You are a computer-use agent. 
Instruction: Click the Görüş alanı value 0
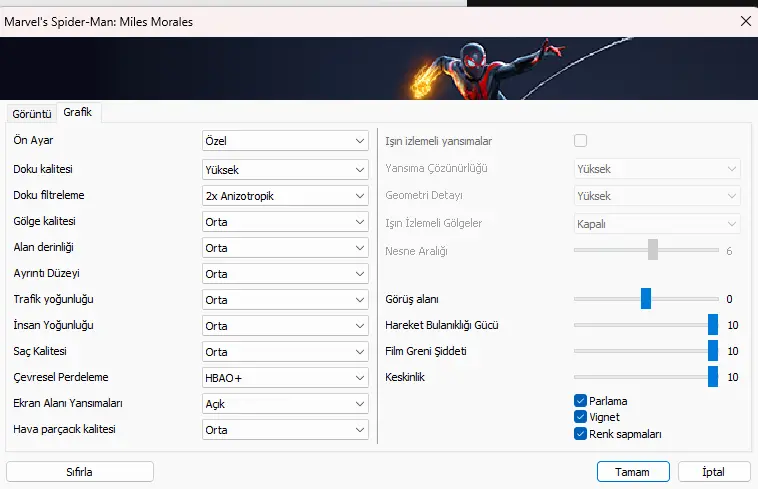[x=729, y=299]
